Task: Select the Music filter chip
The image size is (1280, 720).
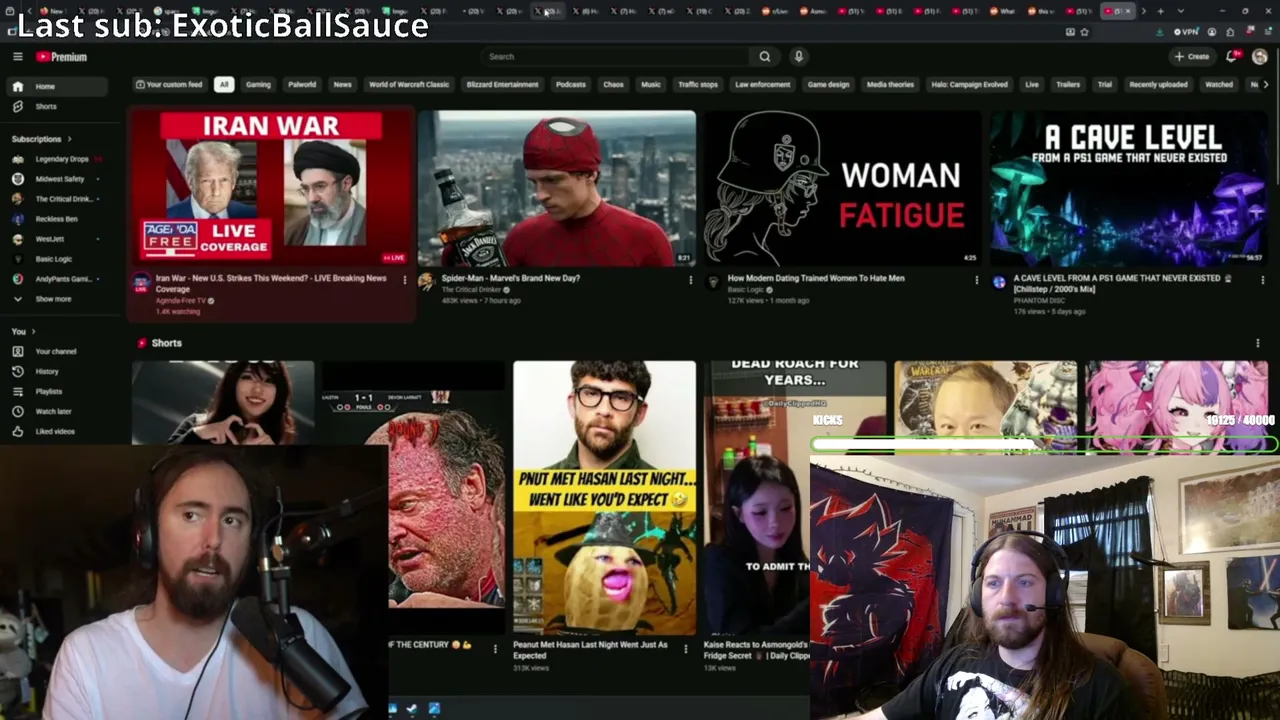Action: coord(651,85)
